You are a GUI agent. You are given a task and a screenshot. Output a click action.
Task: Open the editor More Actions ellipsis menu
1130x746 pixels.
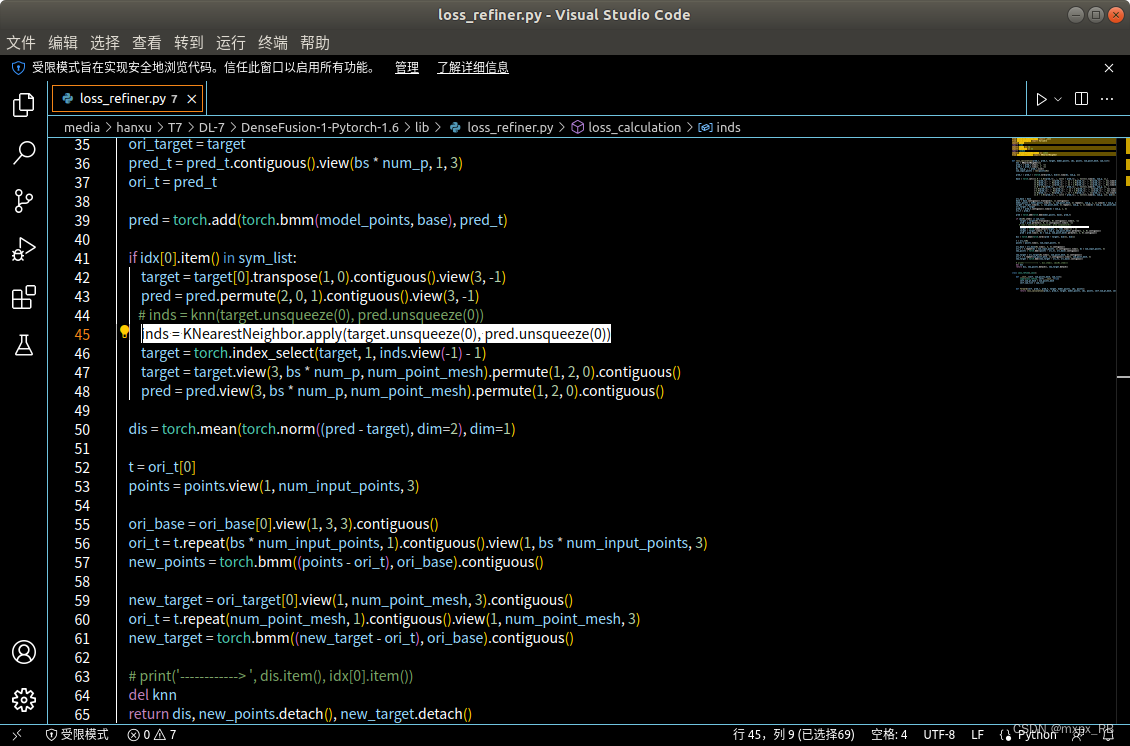1106,97
